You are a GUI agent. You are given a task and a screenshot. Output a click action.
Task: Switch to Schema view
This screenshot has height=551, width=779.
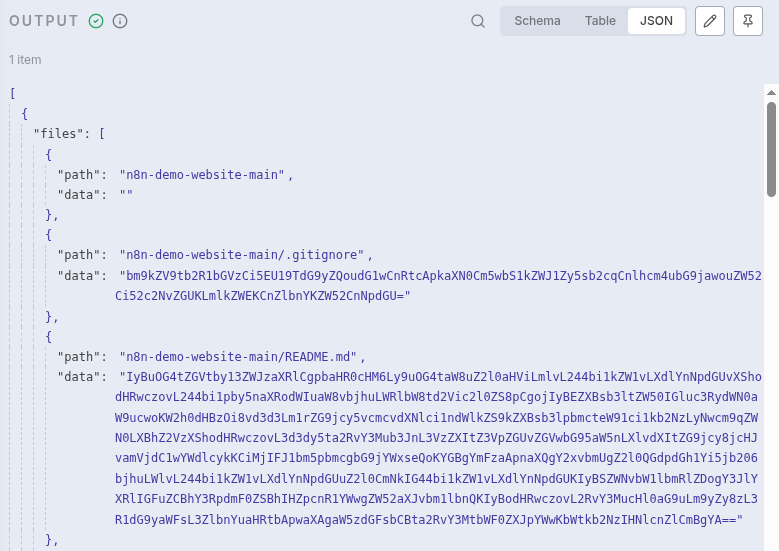(x=537, y=21)
